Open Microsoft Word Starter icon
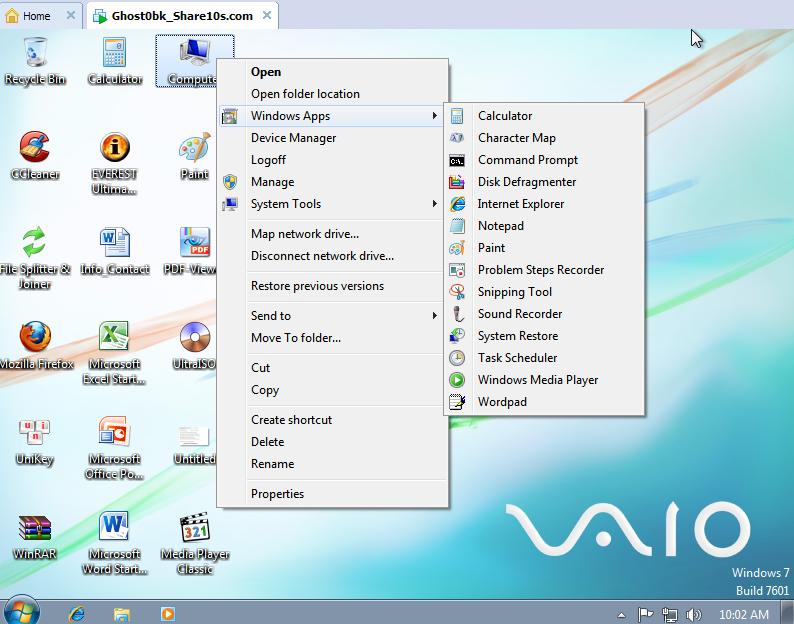 pos(114,543)
